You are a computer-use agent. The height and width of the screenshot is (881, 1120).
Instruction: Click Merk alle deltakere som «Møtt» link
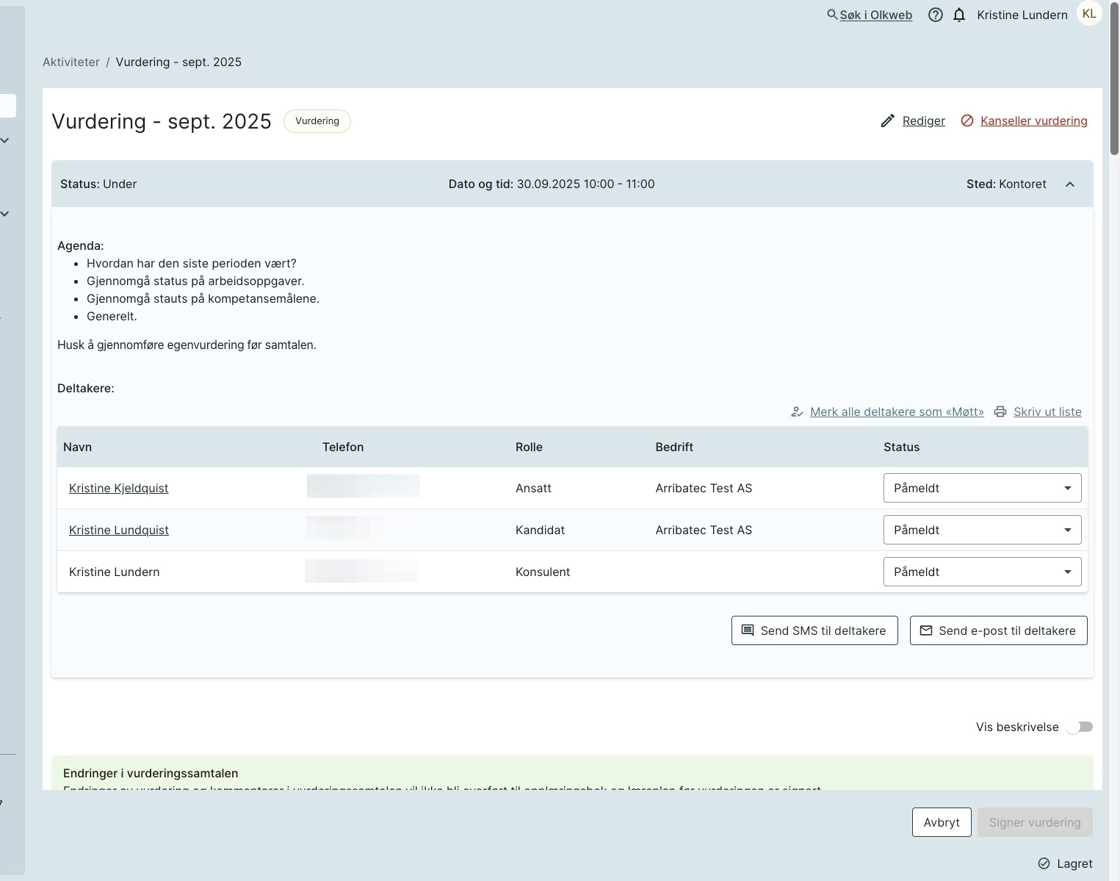click(x=896, y=412)
